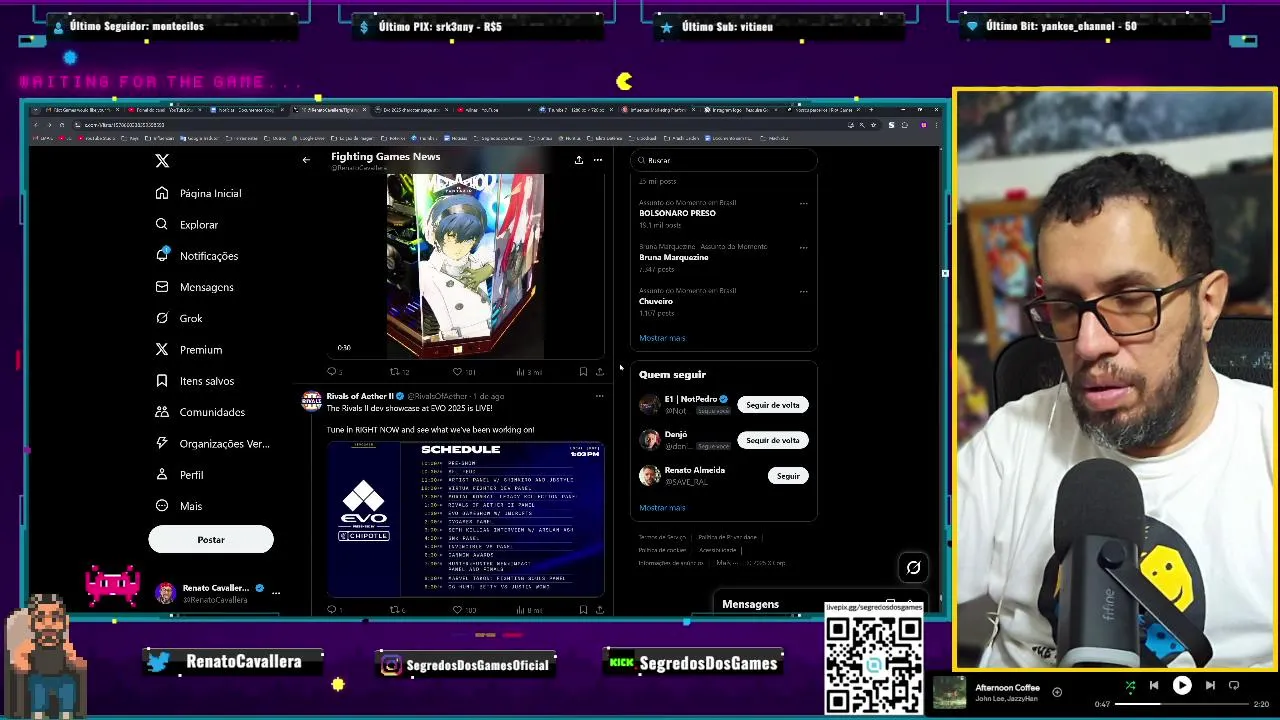Toggle shuffle in the music player
The image size is (1280, 720).
tap(1130, 686)
